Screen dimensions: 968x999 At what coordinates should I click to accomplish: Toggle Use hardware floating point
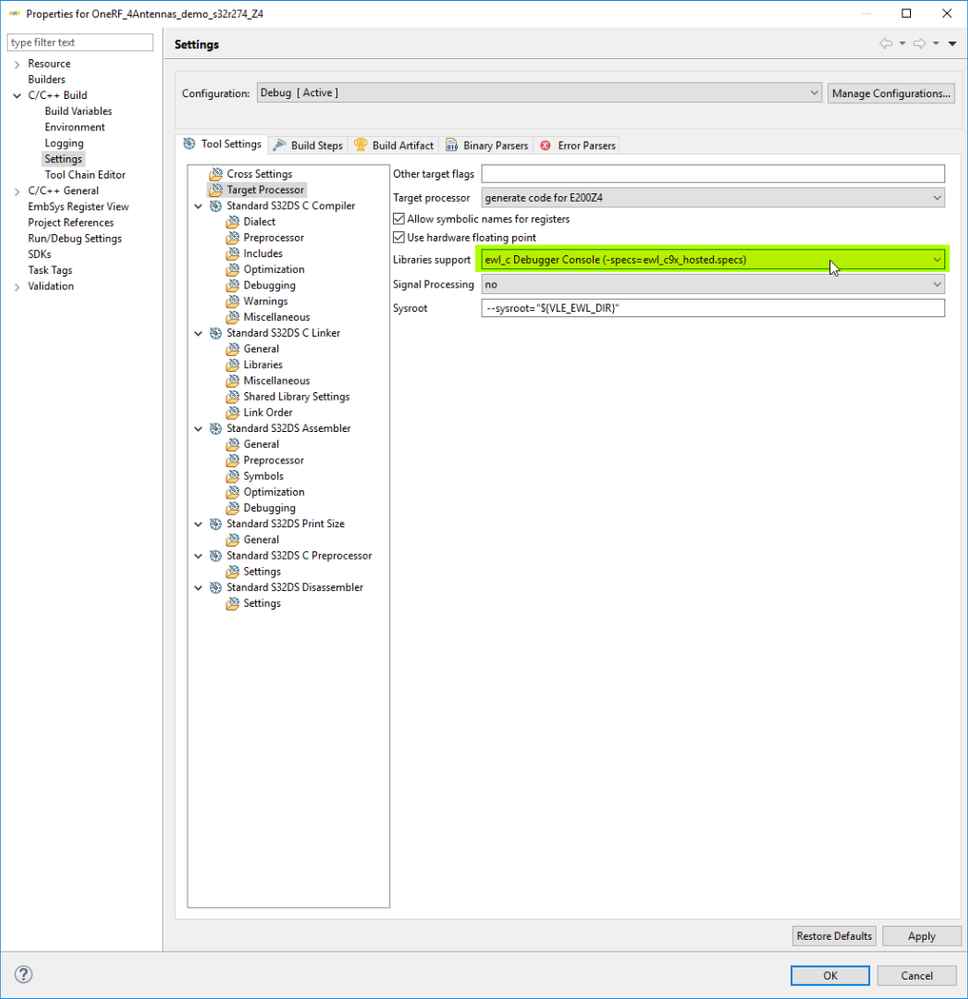399,238
